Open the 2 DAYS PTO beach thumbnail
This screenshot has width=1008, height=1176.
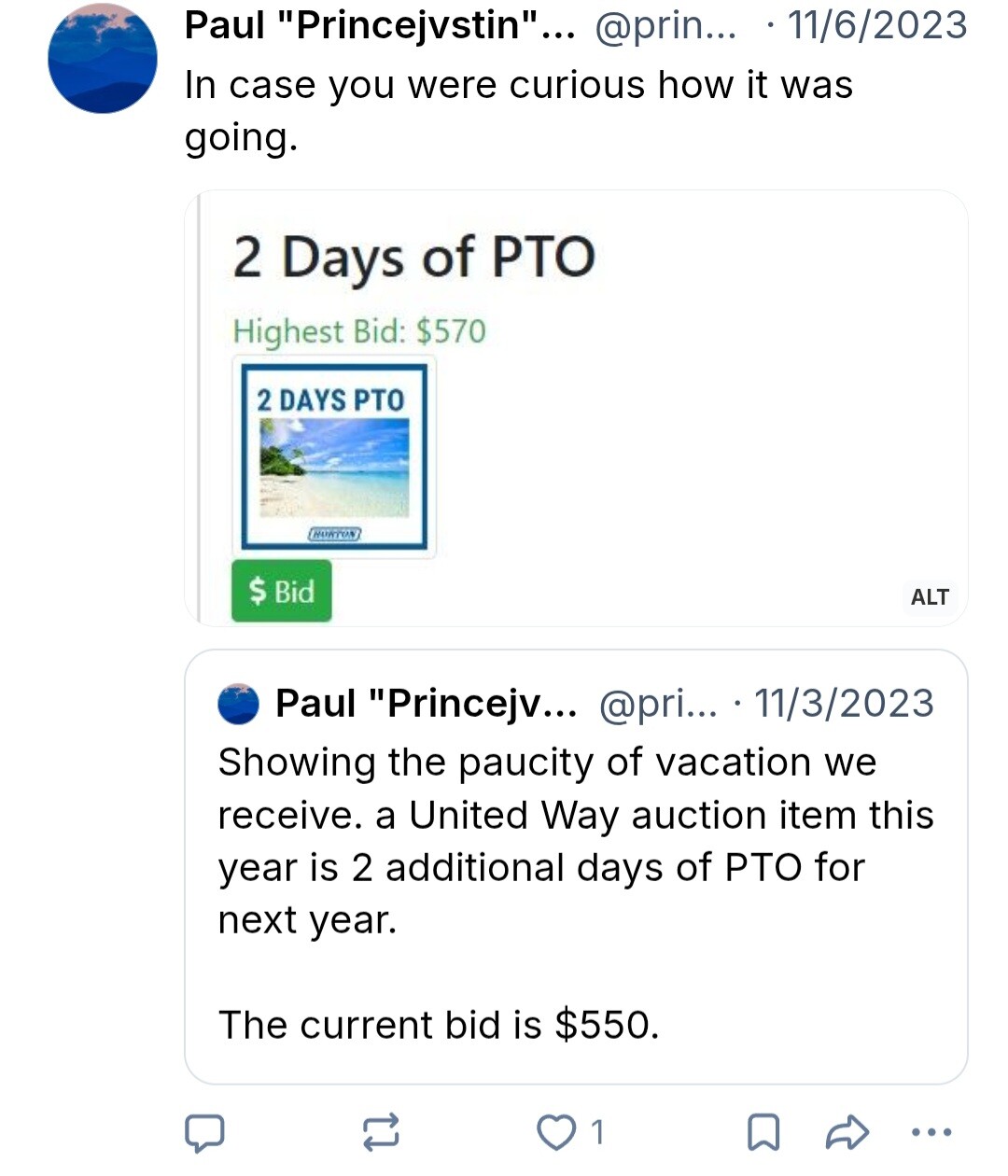tap(334, 456)
